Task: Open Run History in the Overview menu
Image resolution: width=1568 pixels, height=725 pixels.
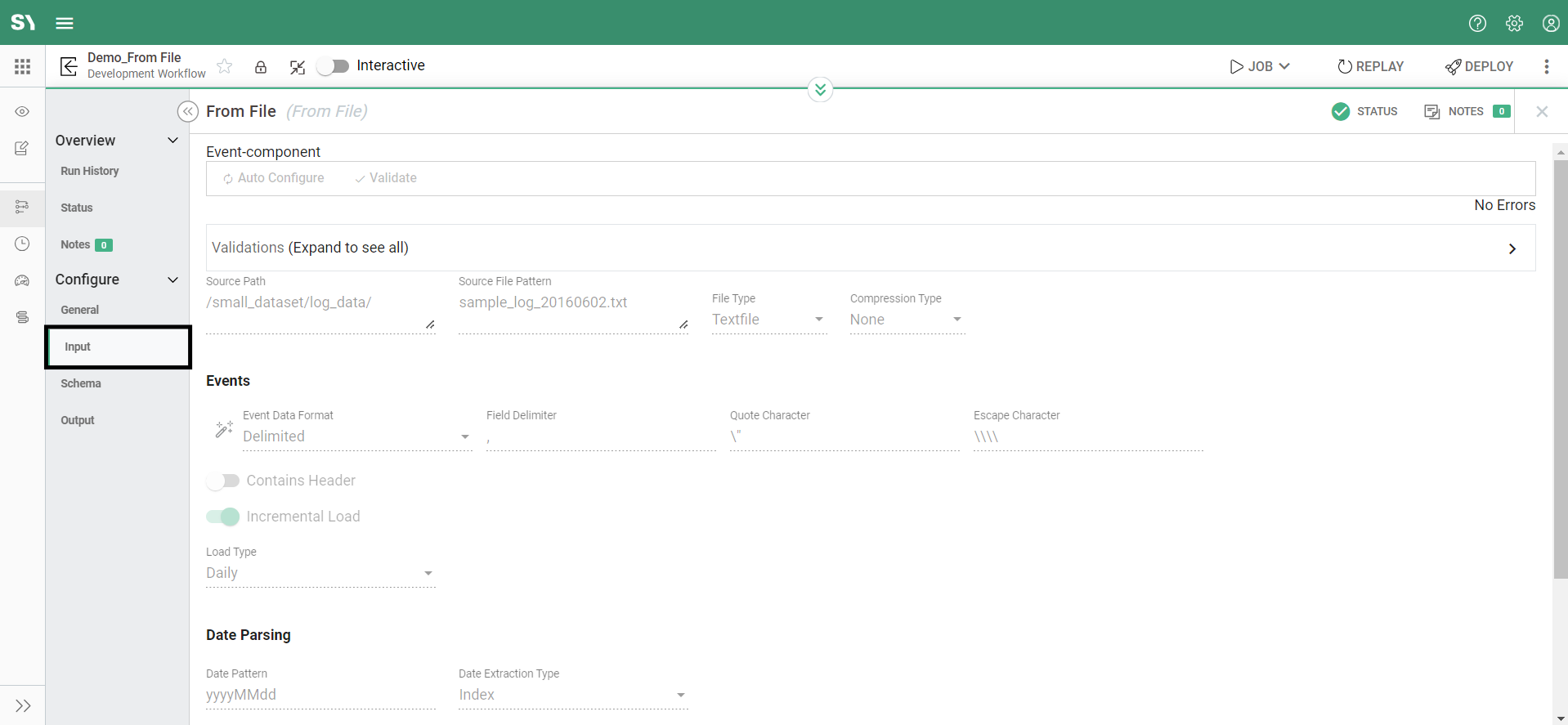Action: 90,171
